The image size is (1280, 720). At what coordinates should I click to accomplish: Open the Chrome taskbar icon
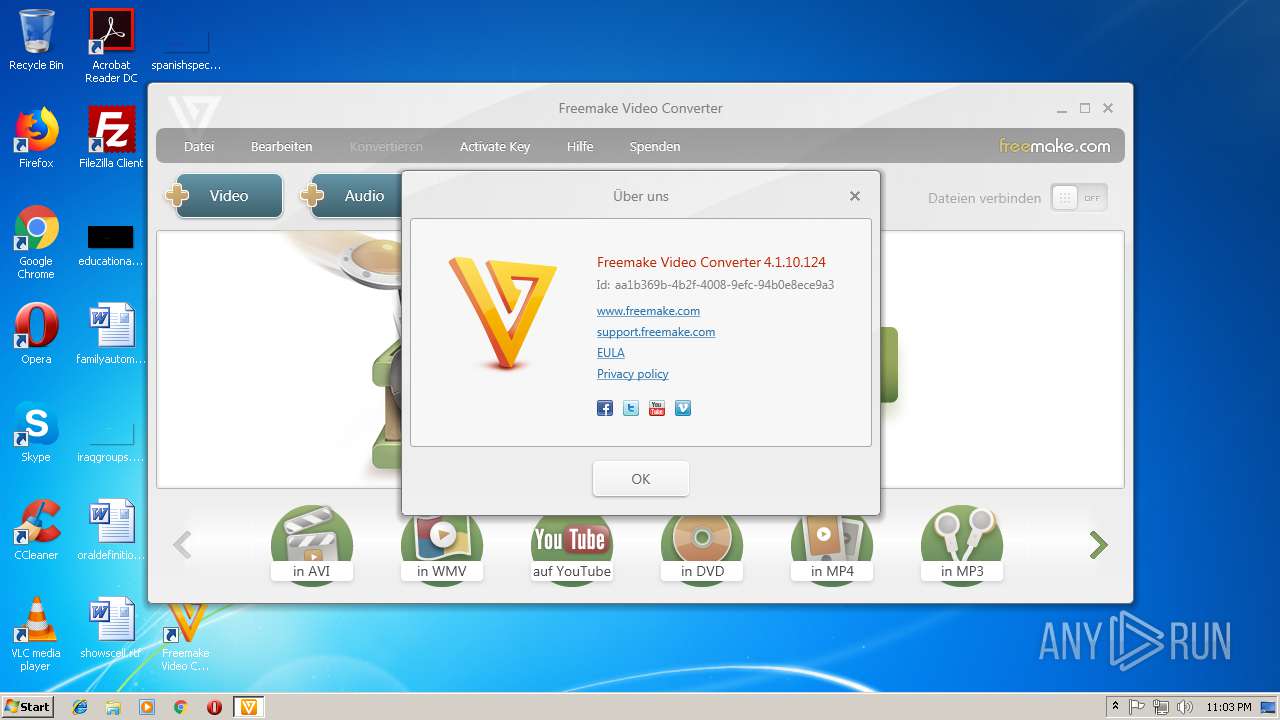pos(180,707)
